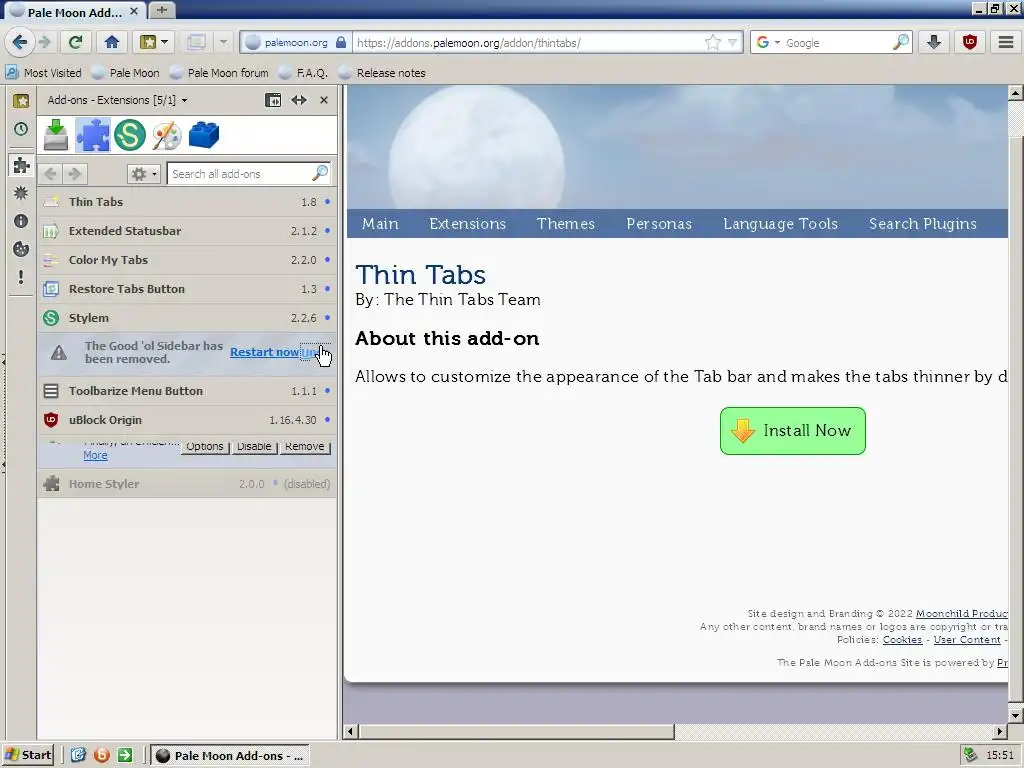Go back to the previous page
The width and height of the screenshot is (1024, 768).
[19, 42]
